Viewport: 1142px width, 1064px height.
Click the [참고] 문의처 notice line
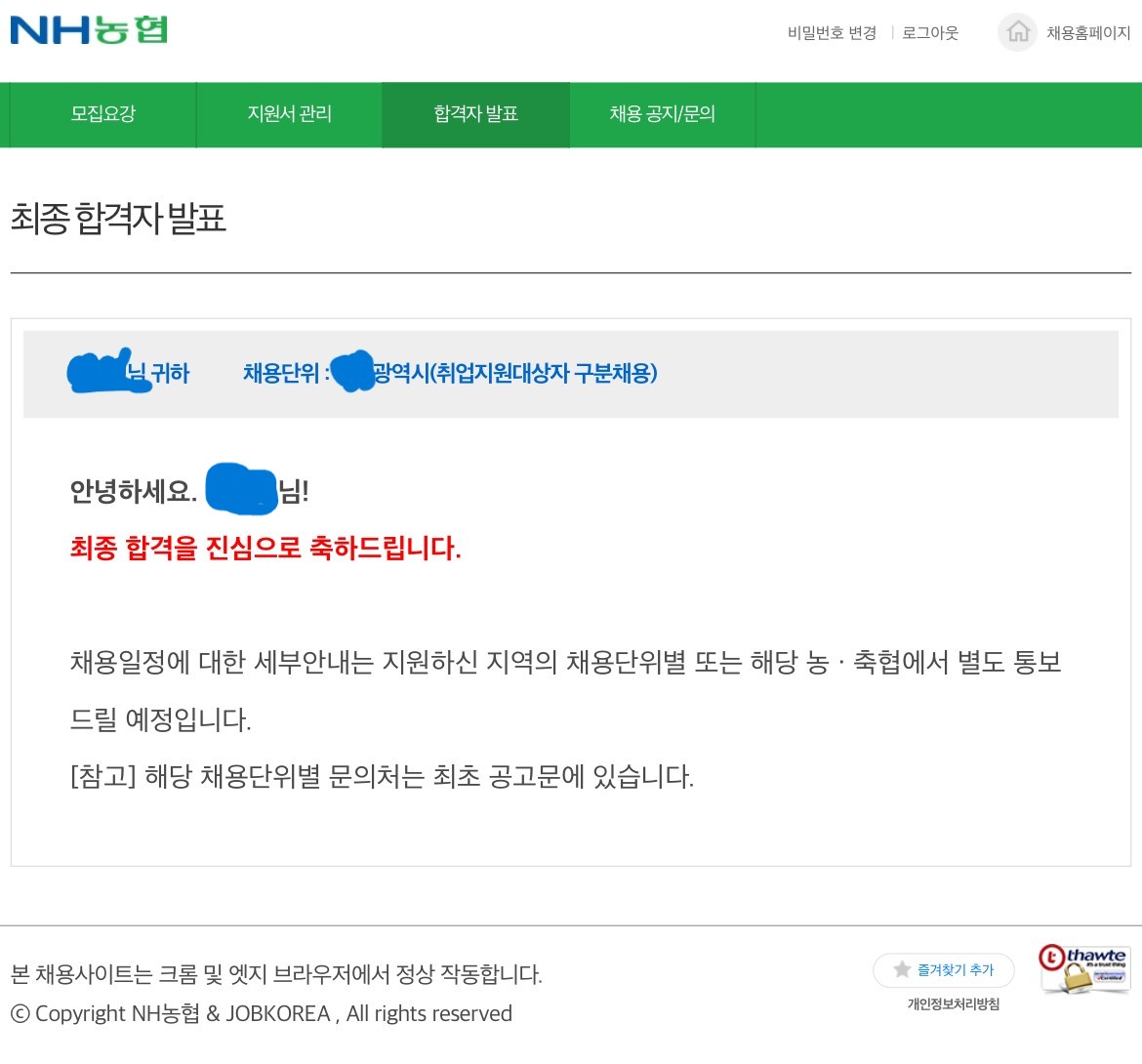click(382, 777)
